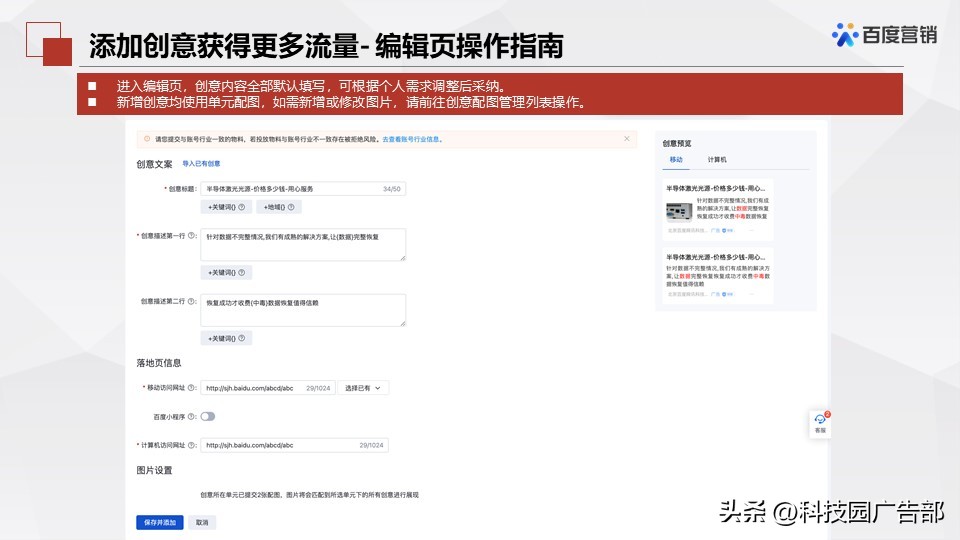Show help for 计算机访问网址 label
Screen dimensions: 960x540
(x=192, y=445)
